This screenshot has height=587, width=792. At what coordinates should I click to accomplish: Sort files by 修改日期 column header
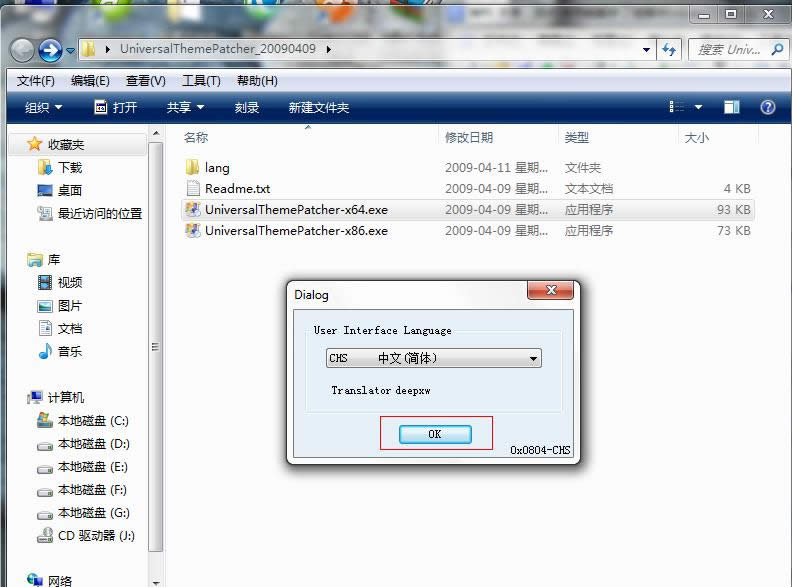pyautogui.click(x=469, y=138)
